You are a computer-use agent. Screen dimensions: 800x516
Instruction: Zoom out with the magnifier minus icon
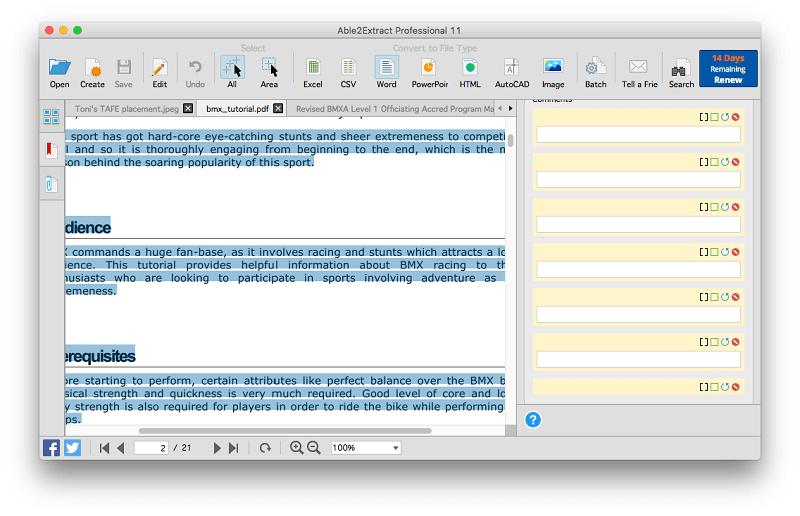click(x=314, y=448)
